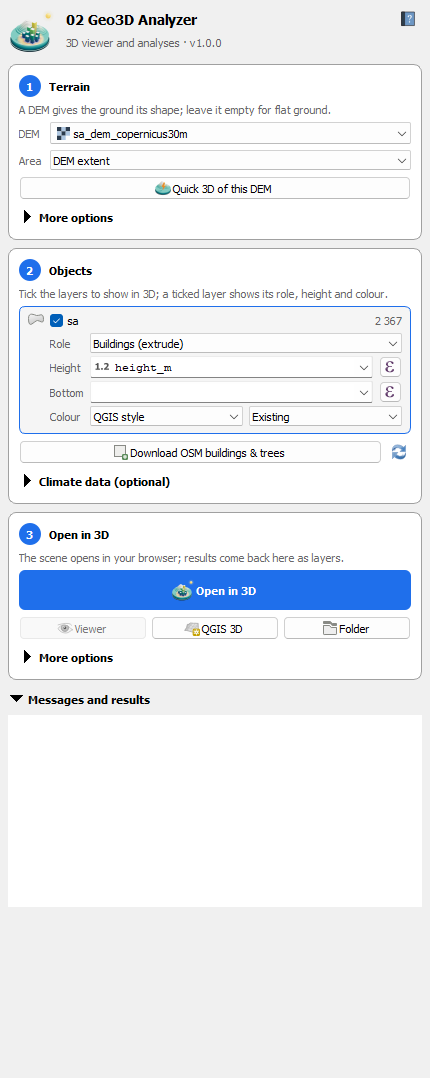Viewport: 430px width, 1078px height.
Task: Click the step 1 Terrain heading
Action: pos(69,87)
